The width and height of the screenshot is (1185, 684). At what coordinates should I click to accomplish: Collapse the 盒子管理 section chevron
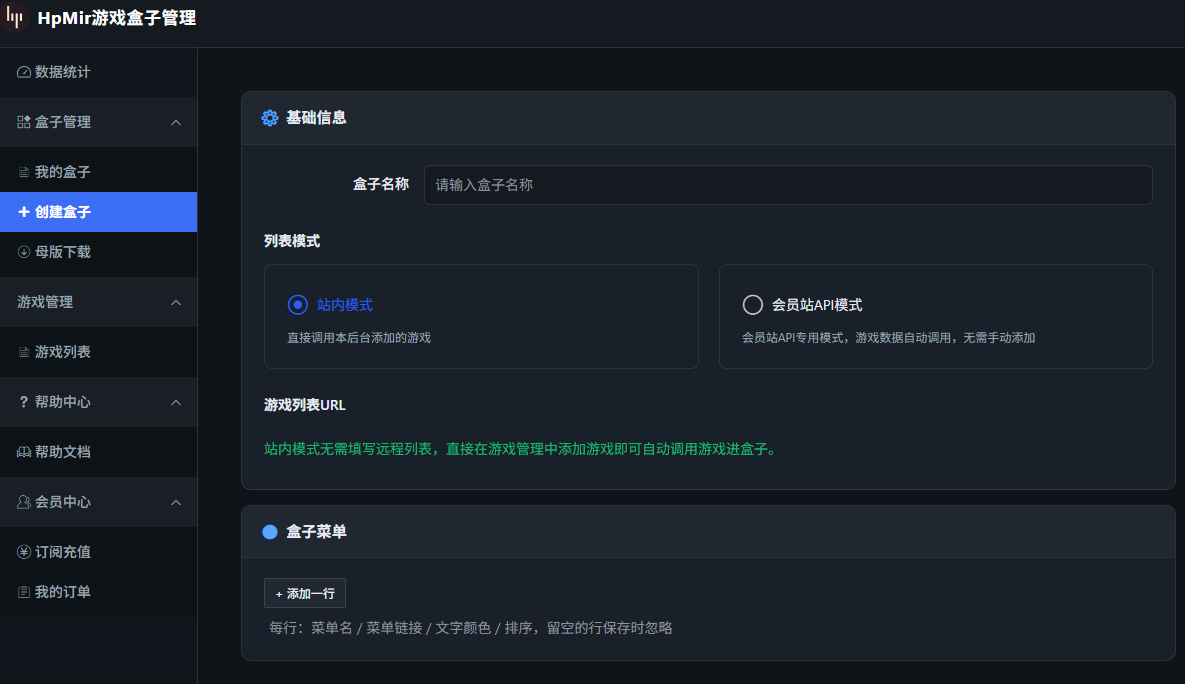coord(176,122)
